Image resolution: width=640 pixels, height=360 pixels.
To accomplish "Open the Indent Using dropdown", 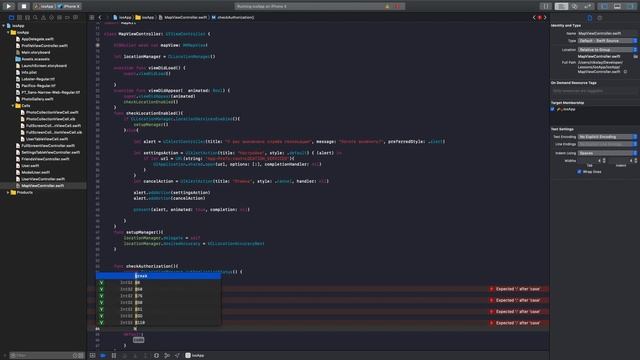I will 607,153.
